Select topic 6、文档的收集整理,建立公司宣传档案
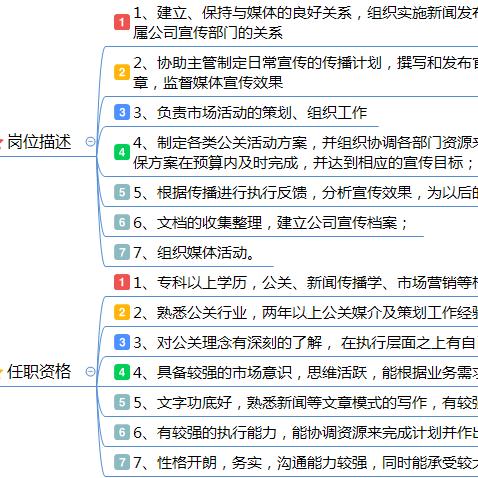 point(270,222)
